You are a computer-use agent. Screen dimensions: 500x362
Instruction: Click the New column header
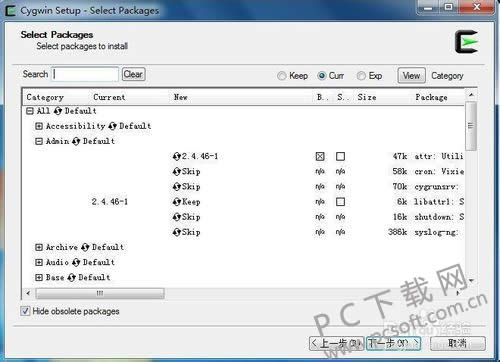pos(180,97)
